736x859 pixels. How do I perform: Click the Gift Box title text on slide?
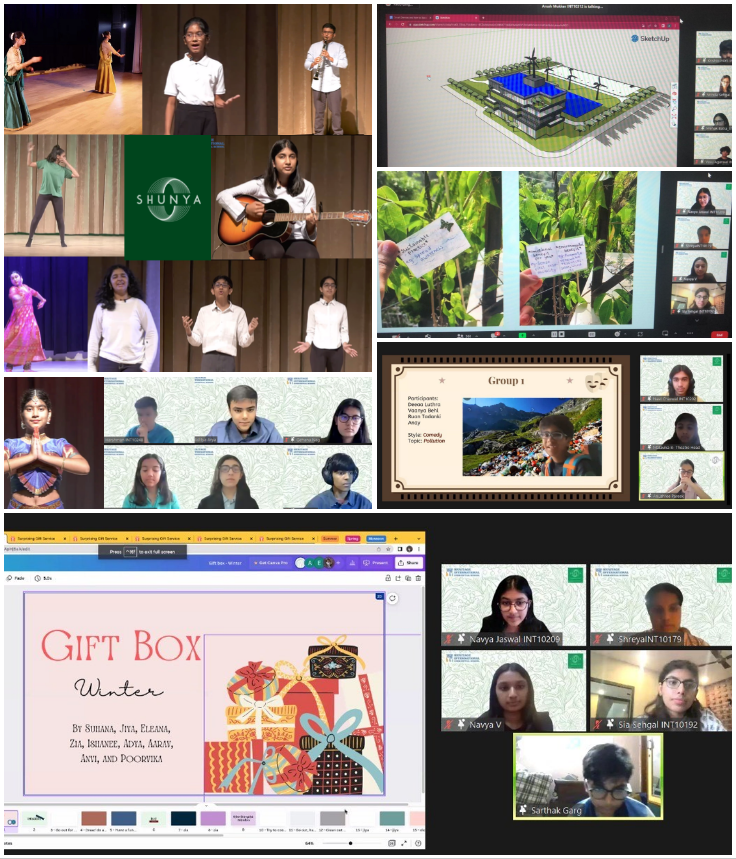tap(121, 648)
